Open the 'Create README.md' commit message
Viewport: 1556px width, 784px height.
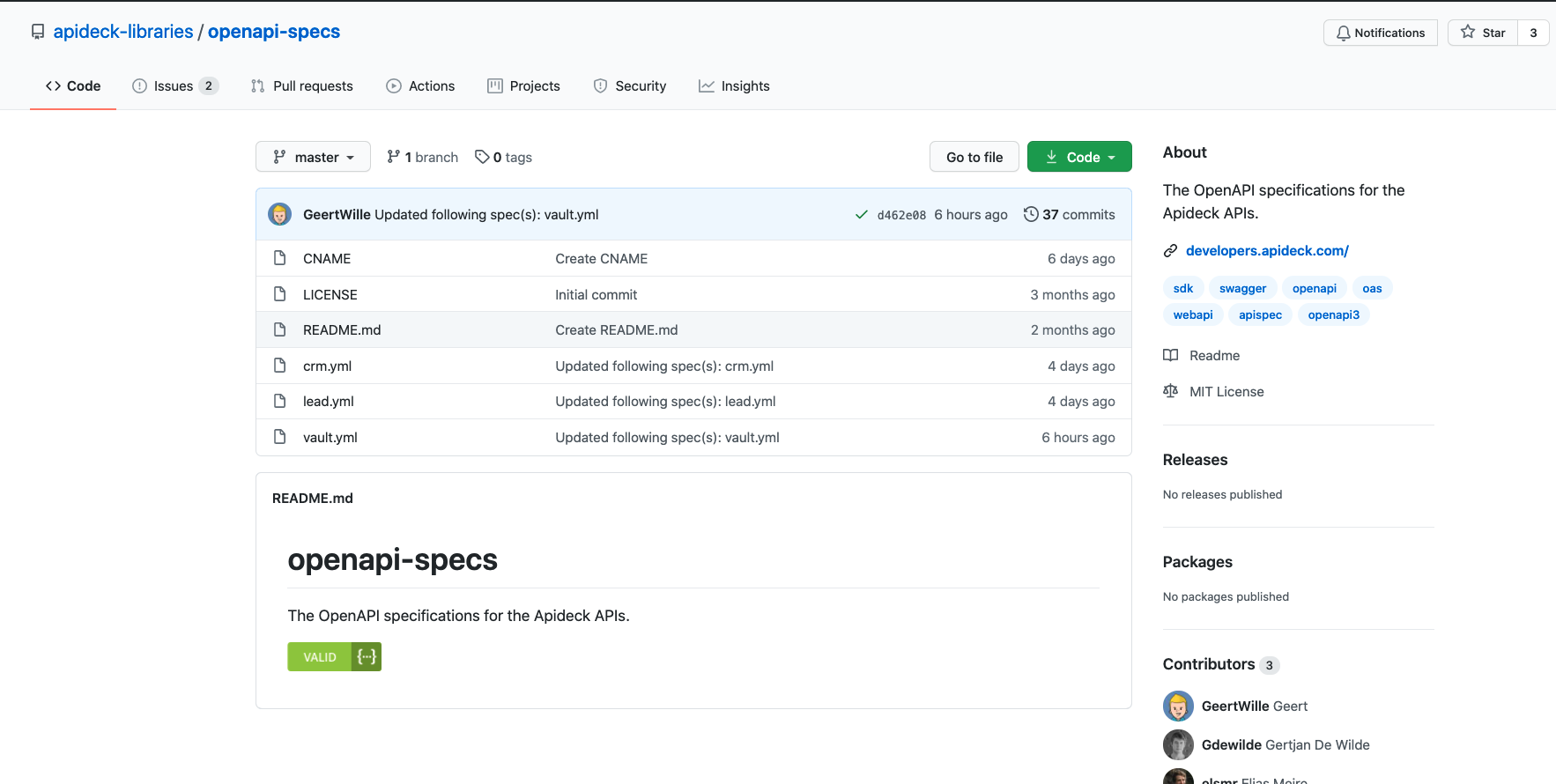617,329
